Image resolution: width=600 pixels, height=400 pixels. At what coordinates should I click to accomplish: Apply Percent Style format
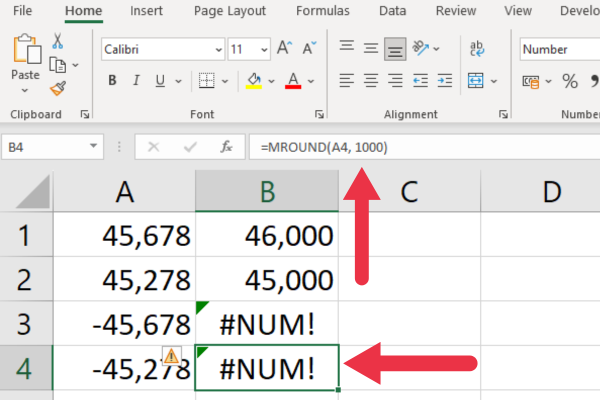coord(570,81)
